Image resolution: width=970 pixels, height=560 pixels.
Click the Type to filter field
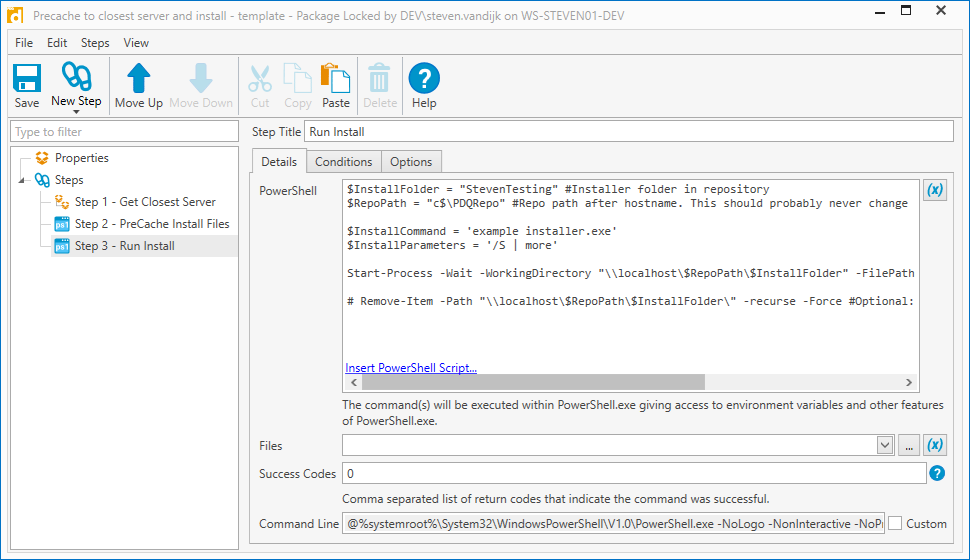[124, 131]
